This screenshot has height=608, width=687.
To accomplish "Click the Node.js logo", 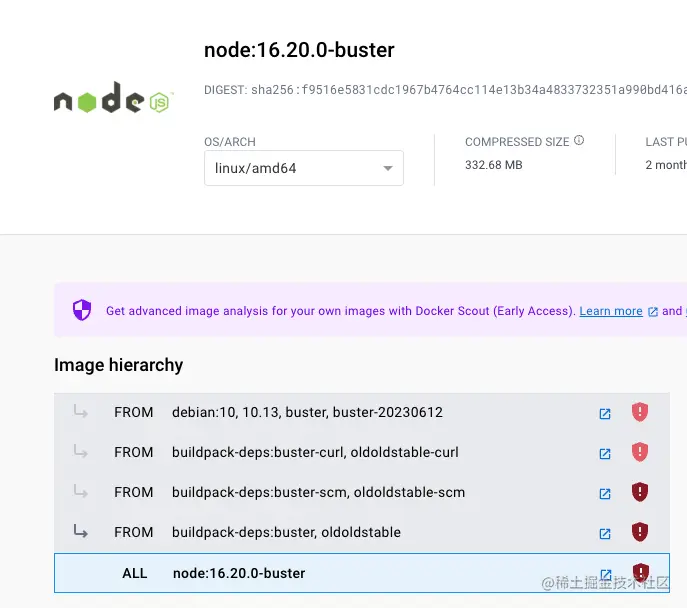I will [113, 98].
